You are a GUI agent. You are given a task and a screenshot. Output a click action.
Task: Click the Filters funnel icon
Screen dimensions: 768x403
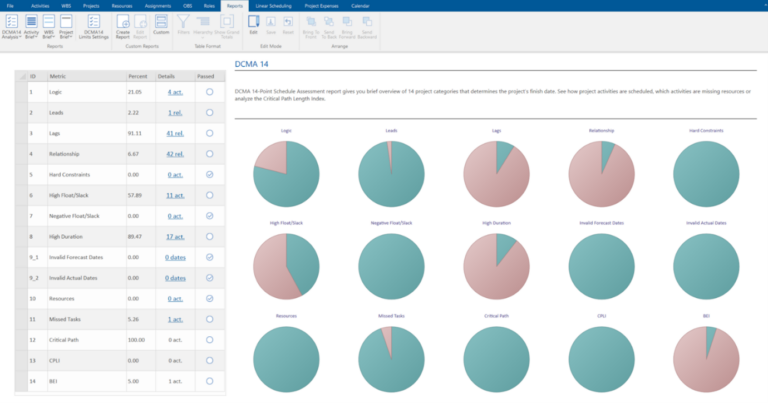click(184, 24)
